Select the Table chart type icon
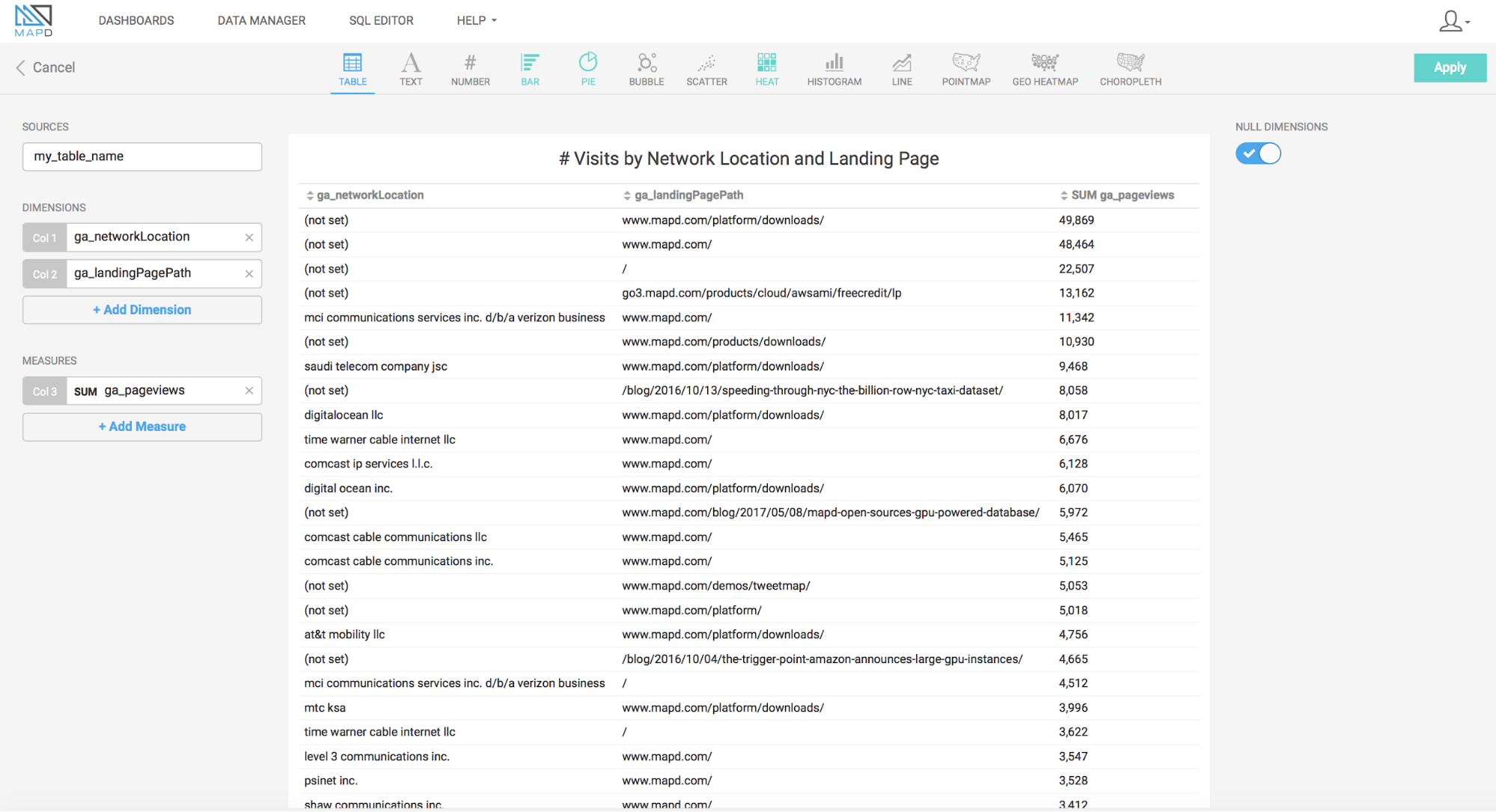Viewport: 1496px width, 812px height. 352,62
